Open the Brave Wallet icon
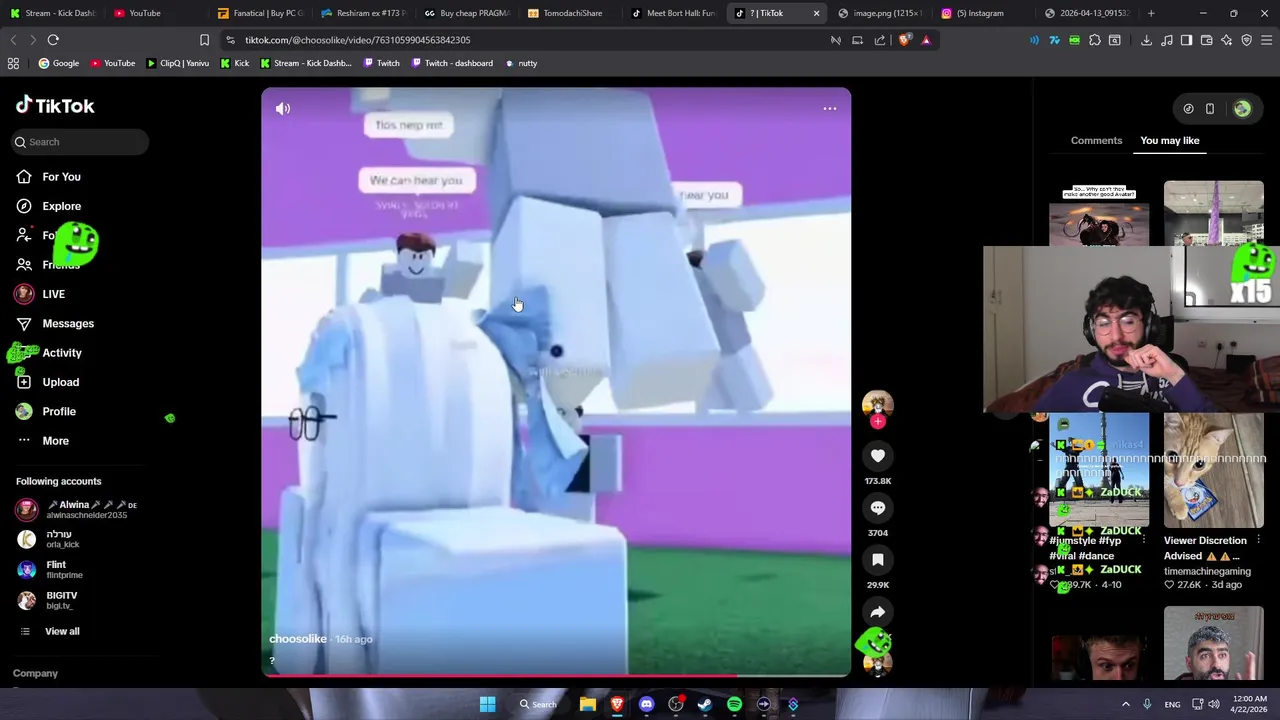The height and width of the screenshot is (720, 1280). coord(1206,40)
